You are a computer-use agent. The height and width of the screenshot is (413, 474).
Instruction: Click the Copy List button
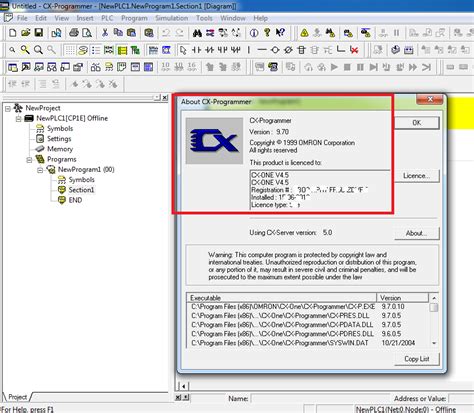click(x=417, y=359)
